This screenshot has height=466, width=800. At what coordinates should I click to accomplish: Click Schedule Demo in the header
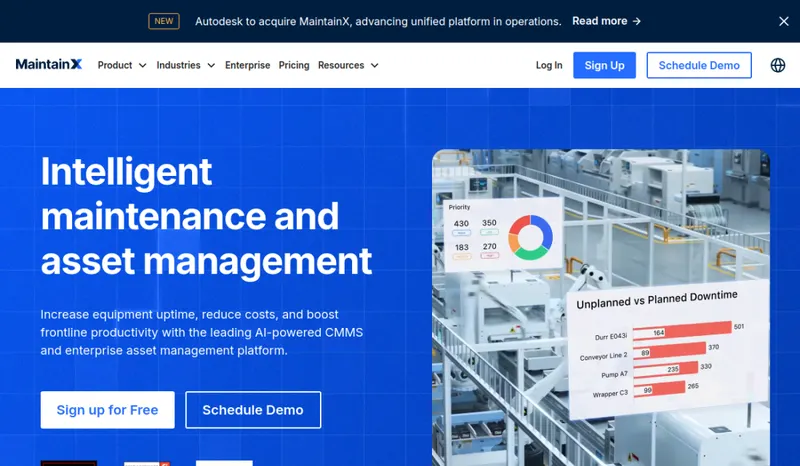pos(699,65)
